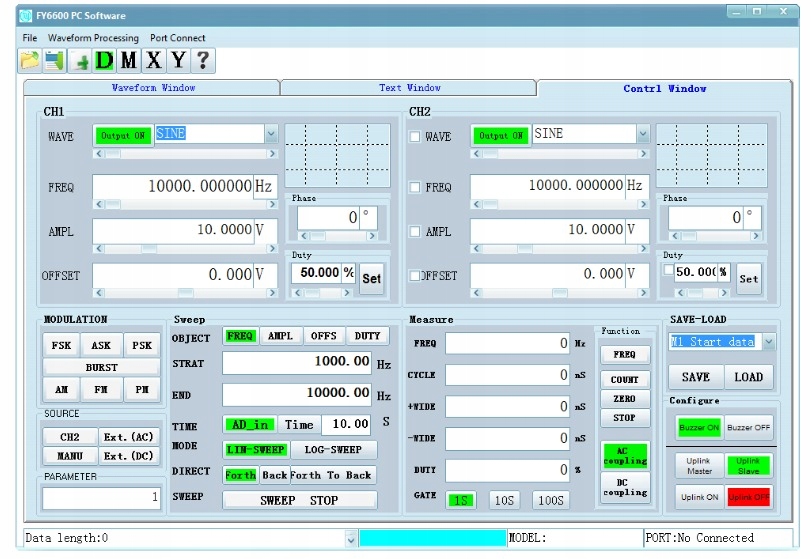Open the SAVE-LOAD memory slot dropdown
Screen dimensions: 811x559
click(x=768, y=342)
